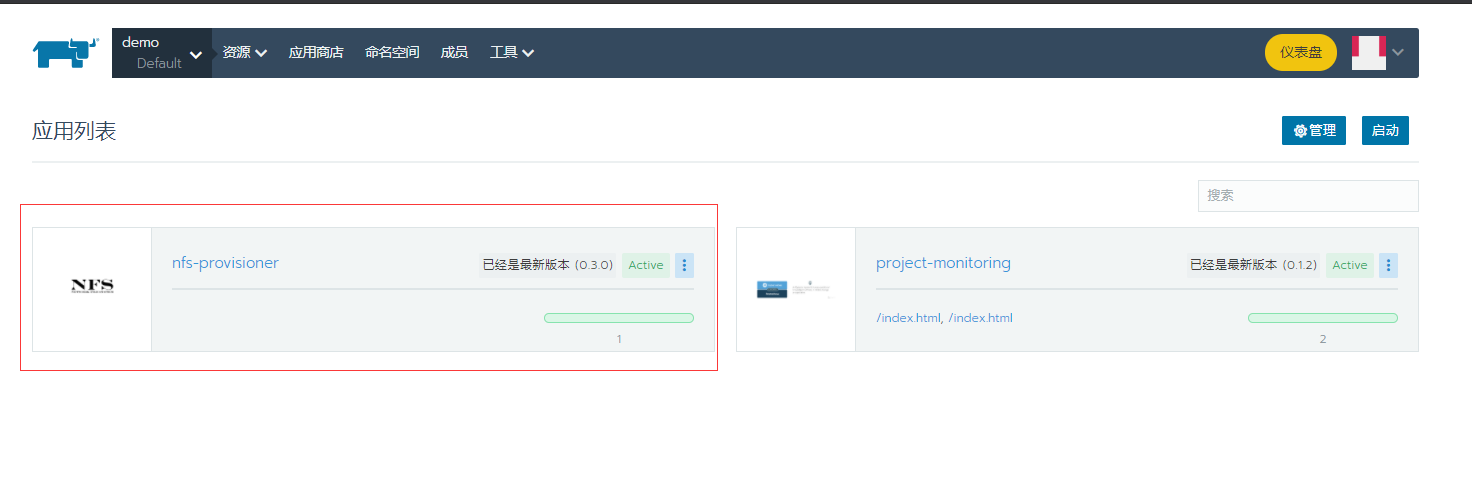Click the Rancher cow logo
This screenshot has height=492, width=1472.
pos(66,52)
